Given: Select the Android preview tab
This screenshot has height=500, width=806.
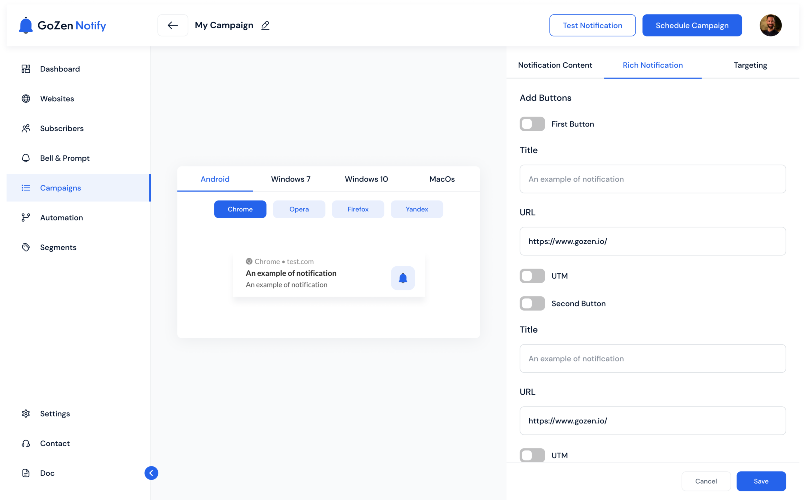Looking at the screenshot, I should point(215,179).
